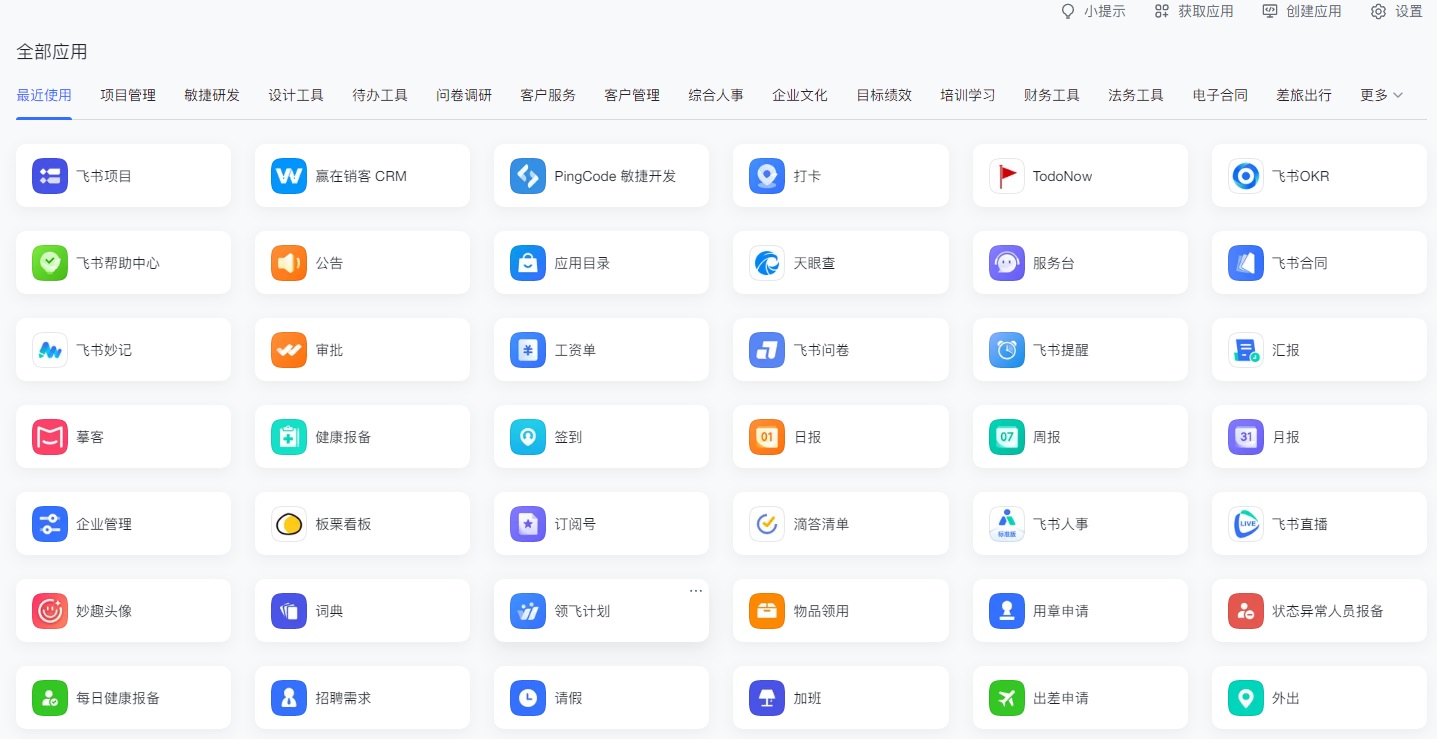
Task: Launch 赢在销客 CRM
Action: pyautogui.click(x=362, y=176)
